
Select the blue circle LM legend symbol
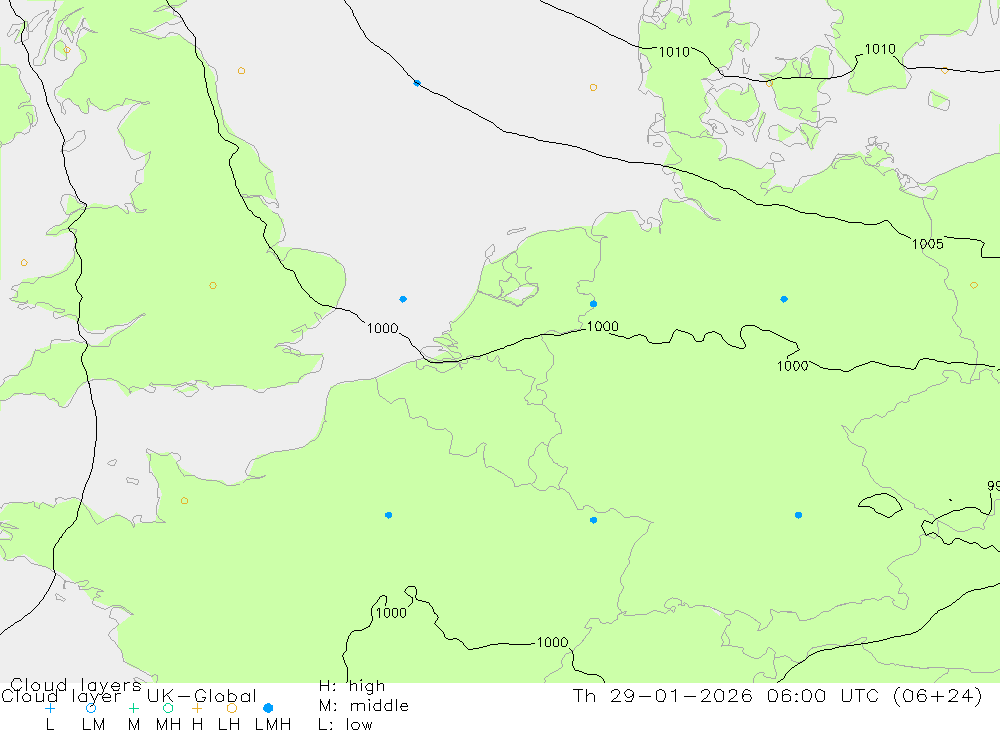click(x=91, y=708)
